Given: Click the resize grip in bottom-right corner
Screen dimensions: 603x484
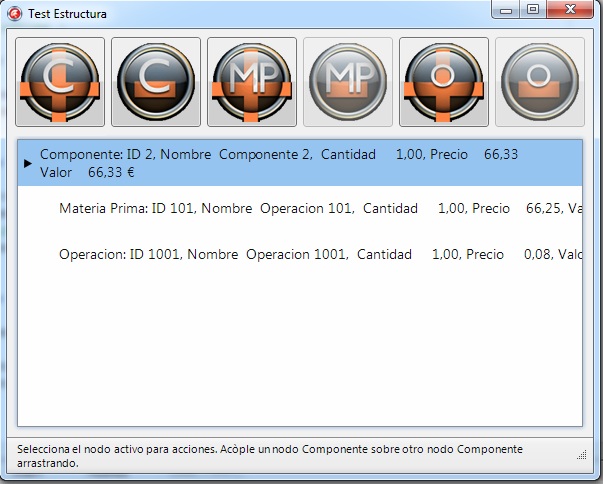Looking at the screenshot, I should 581,455.
